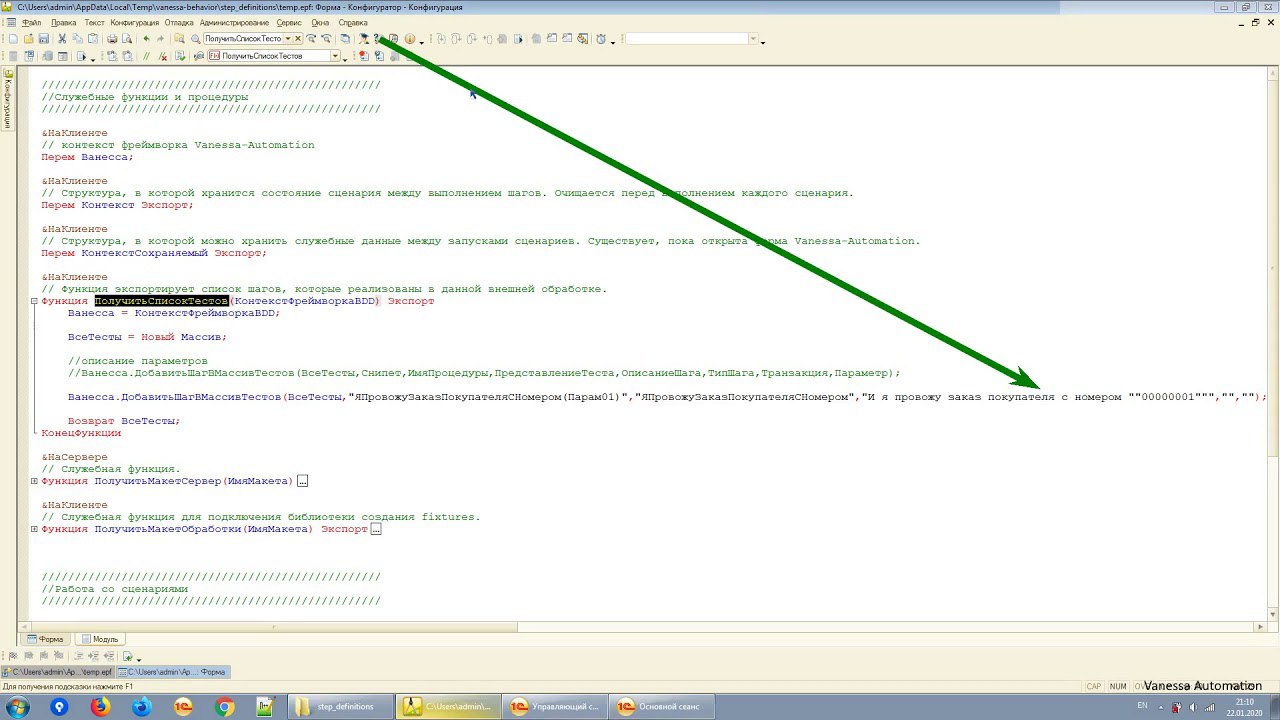Click the first bookmark flag icon in bottom toolbar
The height and width of the screenshot is (720, 1280).
pos(12,656)
